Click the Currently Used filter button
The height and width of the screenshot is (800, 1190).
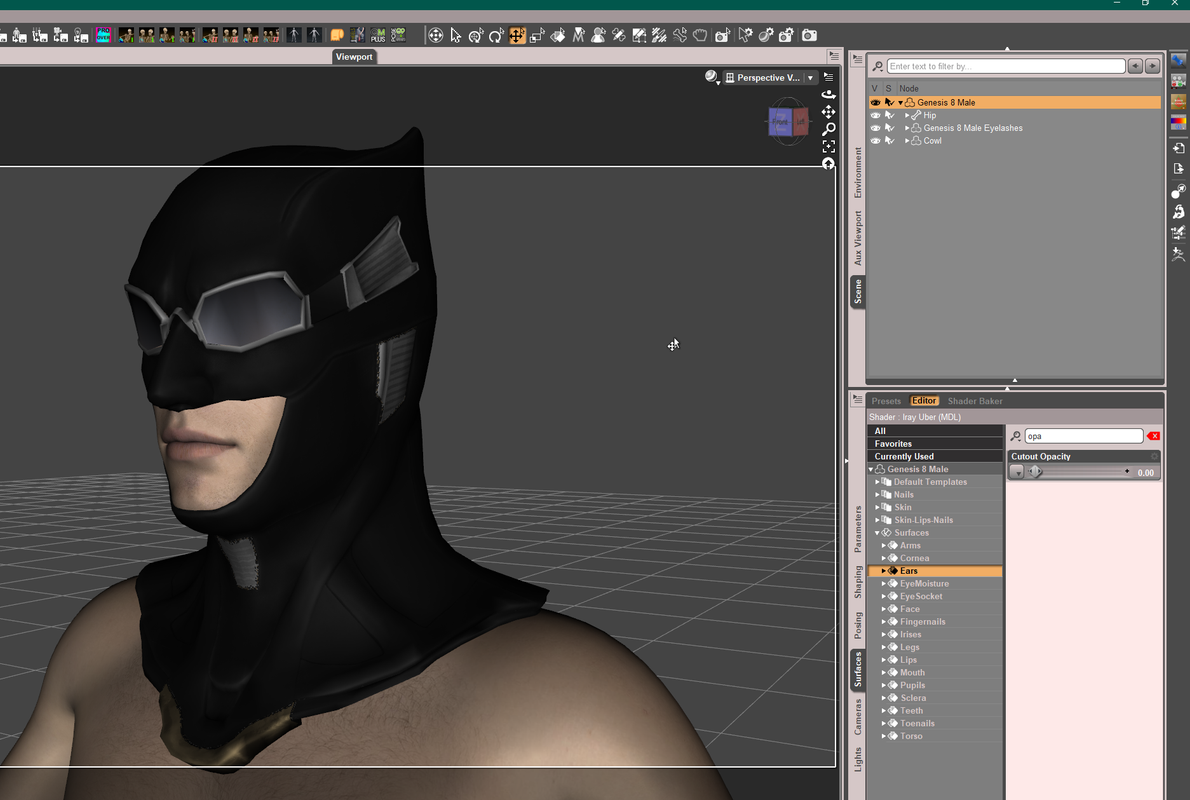[935, 456]
